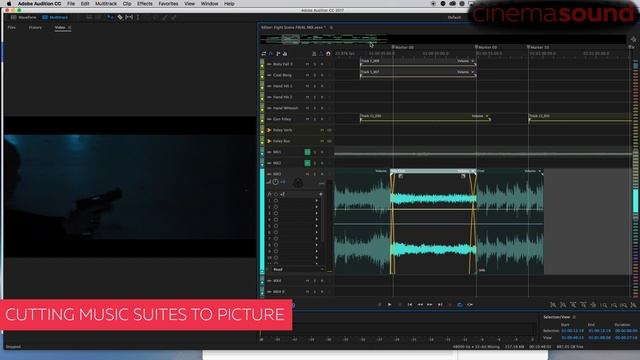Toggle Loop Playback button
The width and height of the screenshot is (640, 360).
coord(460,305)
